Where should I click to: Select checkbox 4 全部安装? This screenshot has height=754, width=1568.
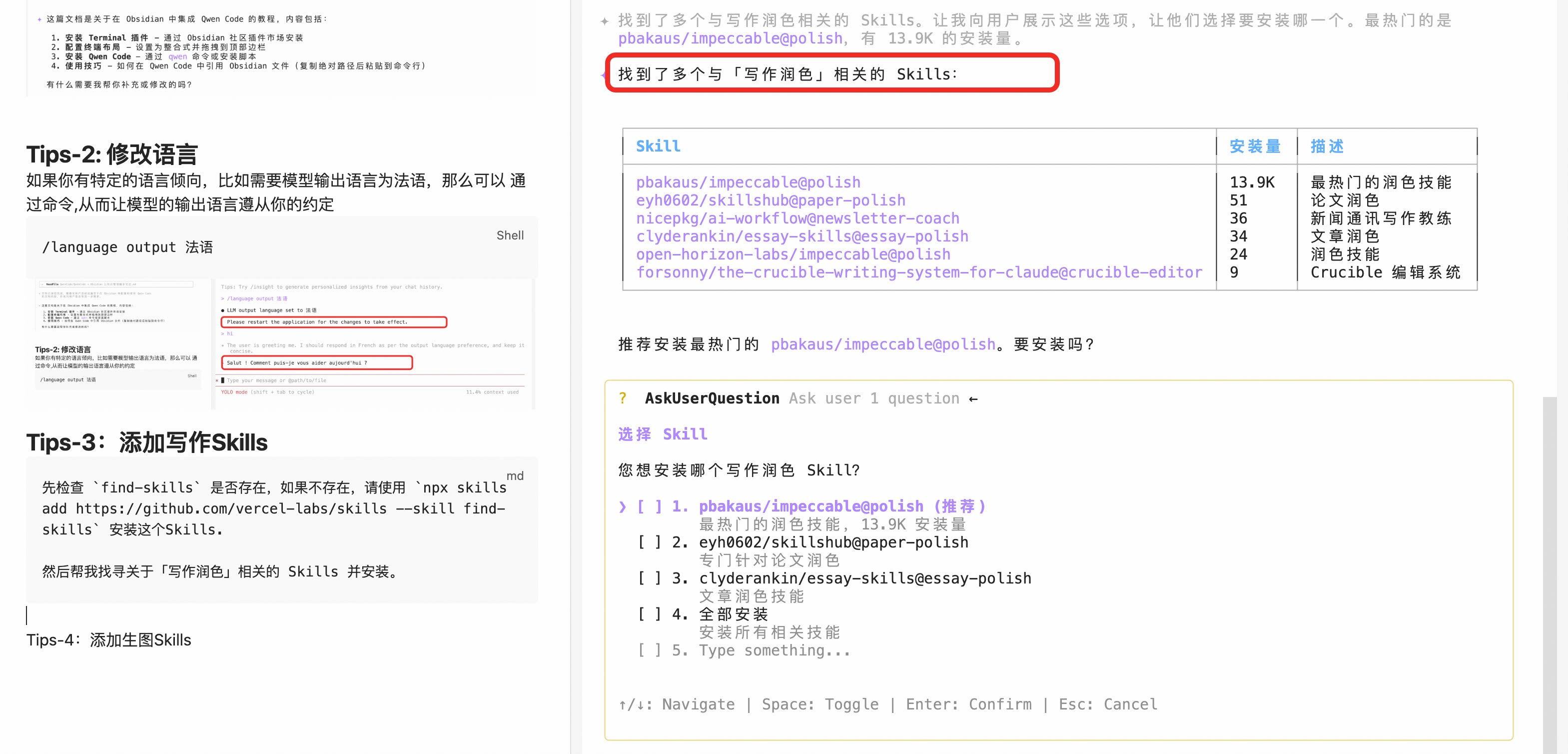tap(649, 614)
